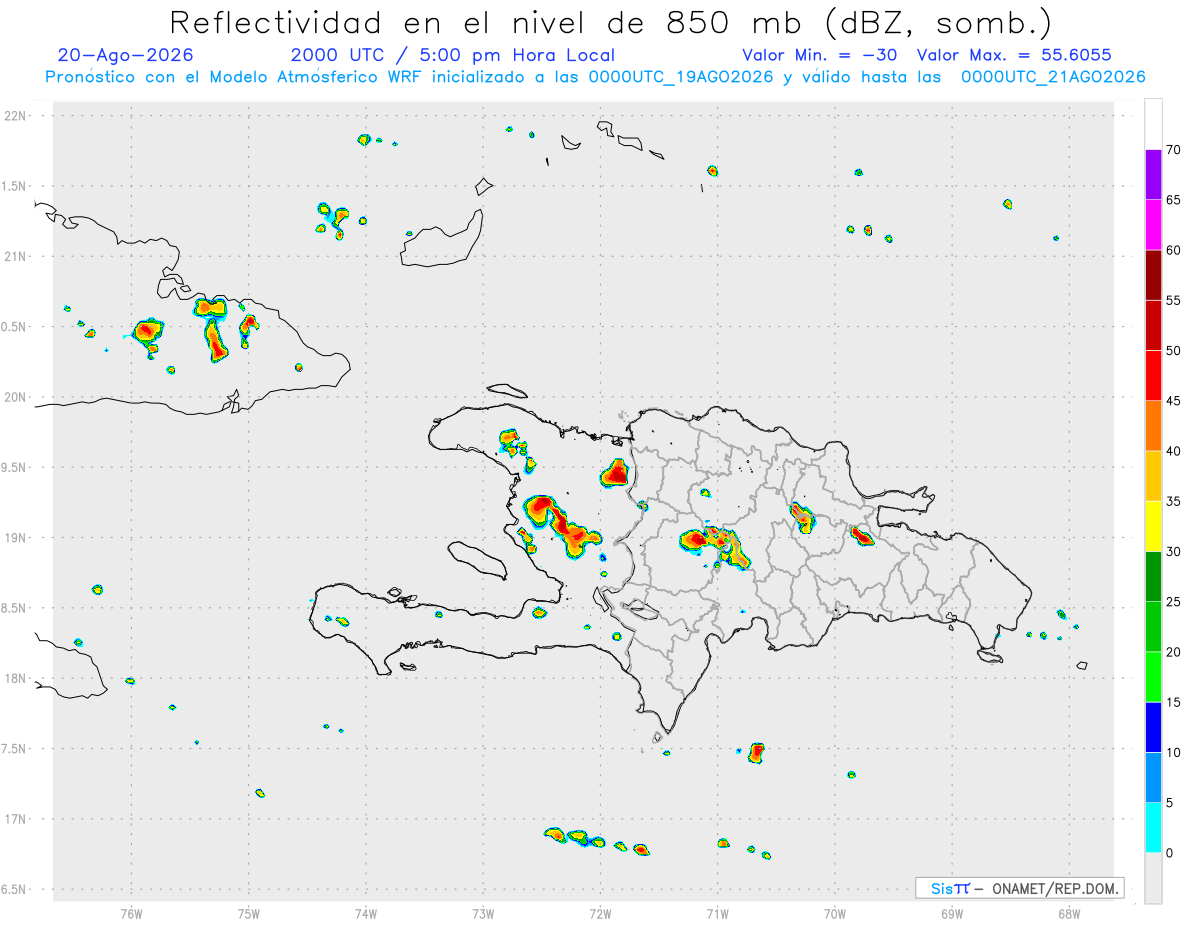Click the '6.5N' latitude label
The image size is (1200, 927).
point(15,890)
